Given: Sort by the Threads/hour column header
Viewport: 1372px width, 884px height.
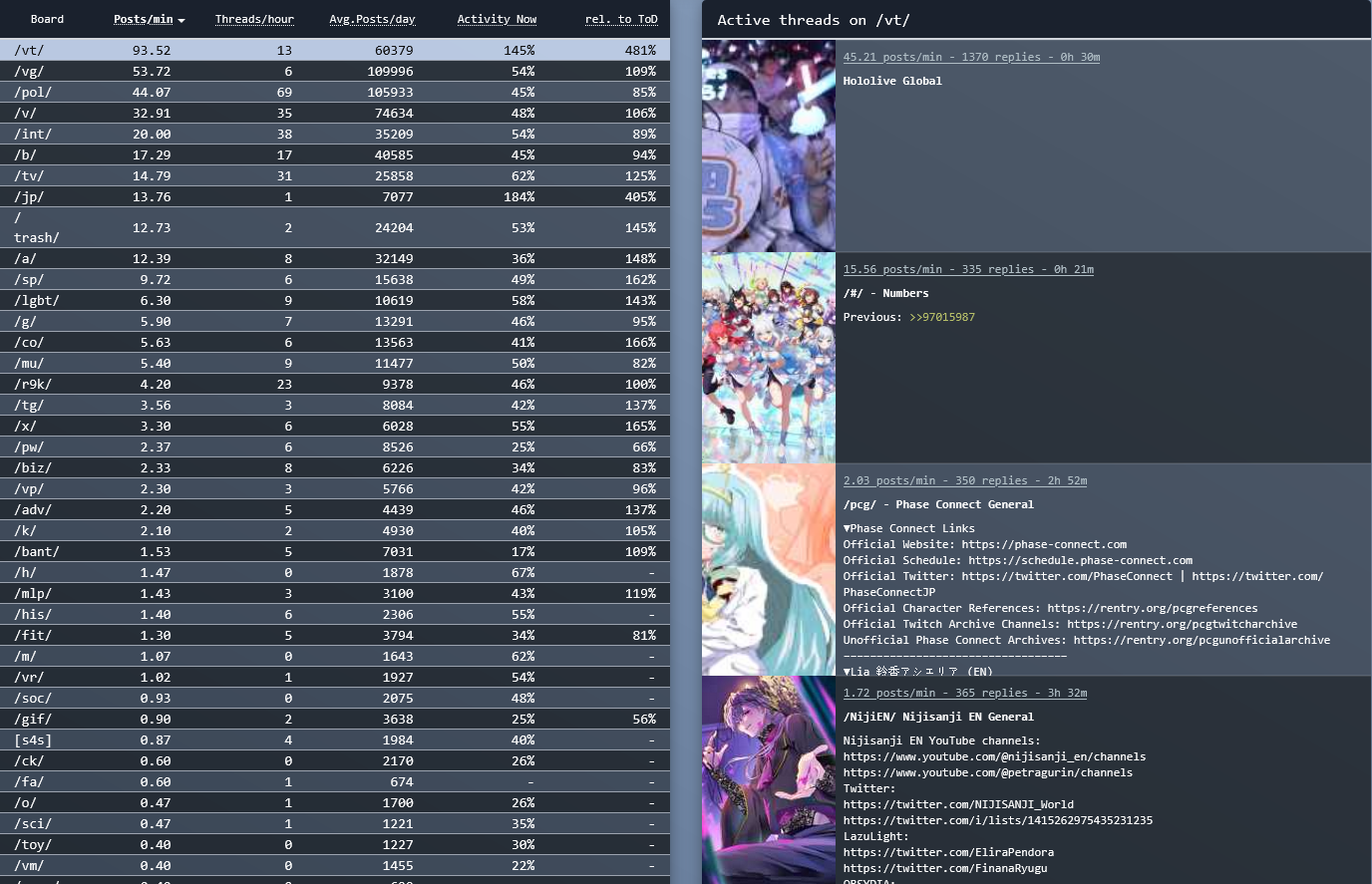Looking at the screenshot, I should click(254, 19).
